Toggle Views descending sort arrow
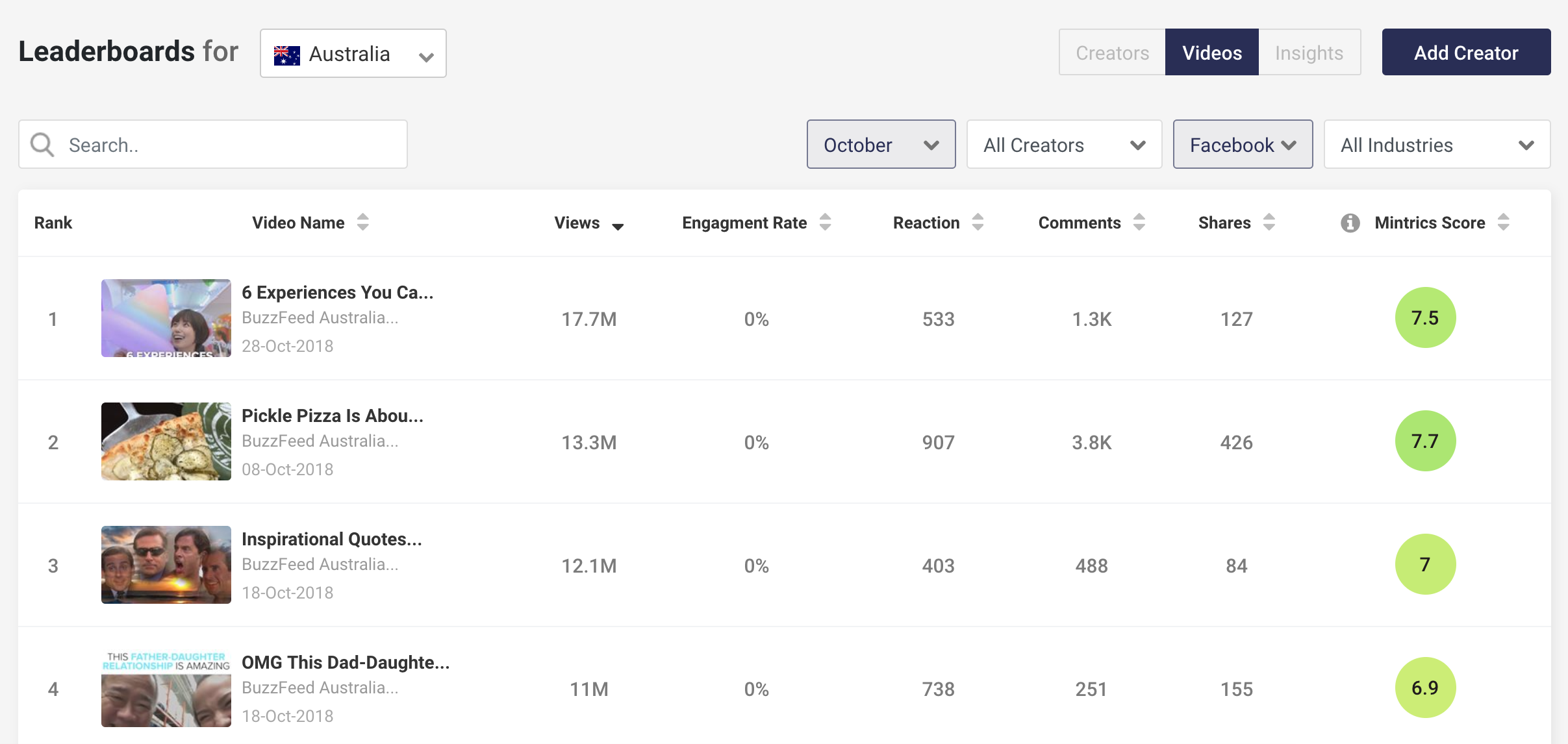This screenshot has height=744, width=1568. point(618,225)
